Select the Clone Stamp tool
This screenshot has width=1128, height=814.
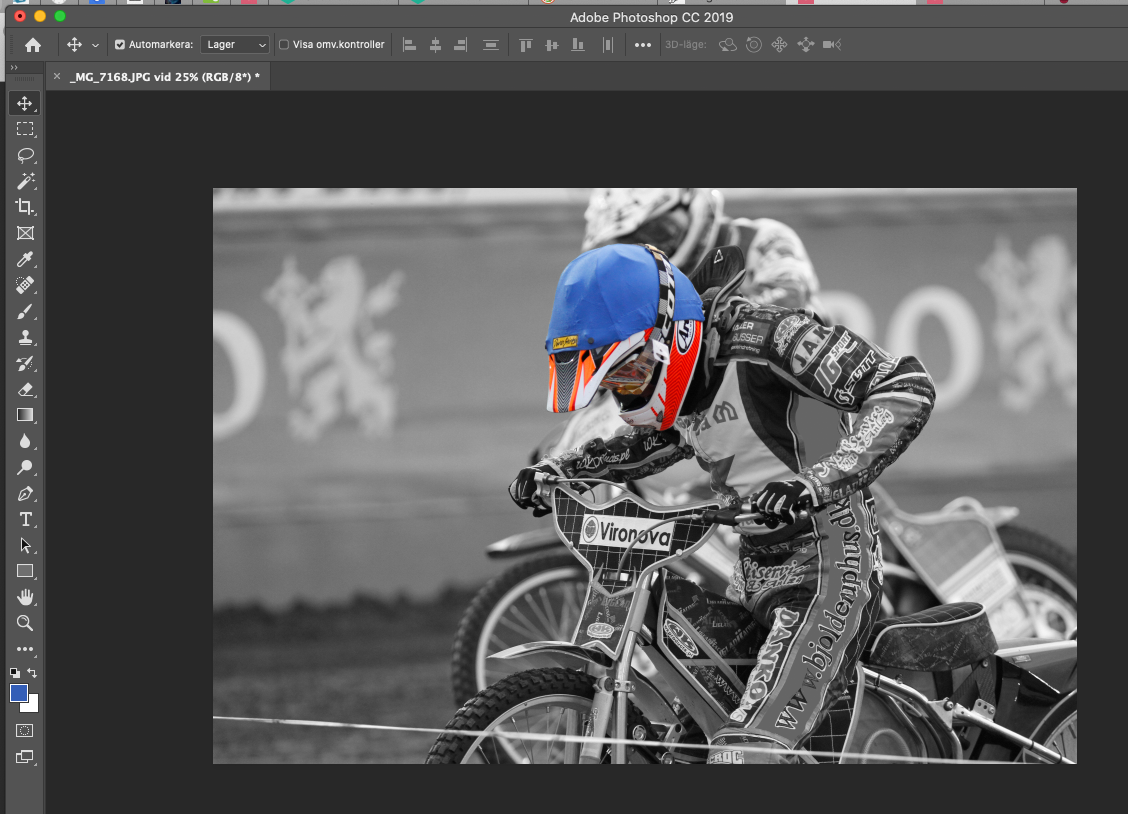[25, 337]
